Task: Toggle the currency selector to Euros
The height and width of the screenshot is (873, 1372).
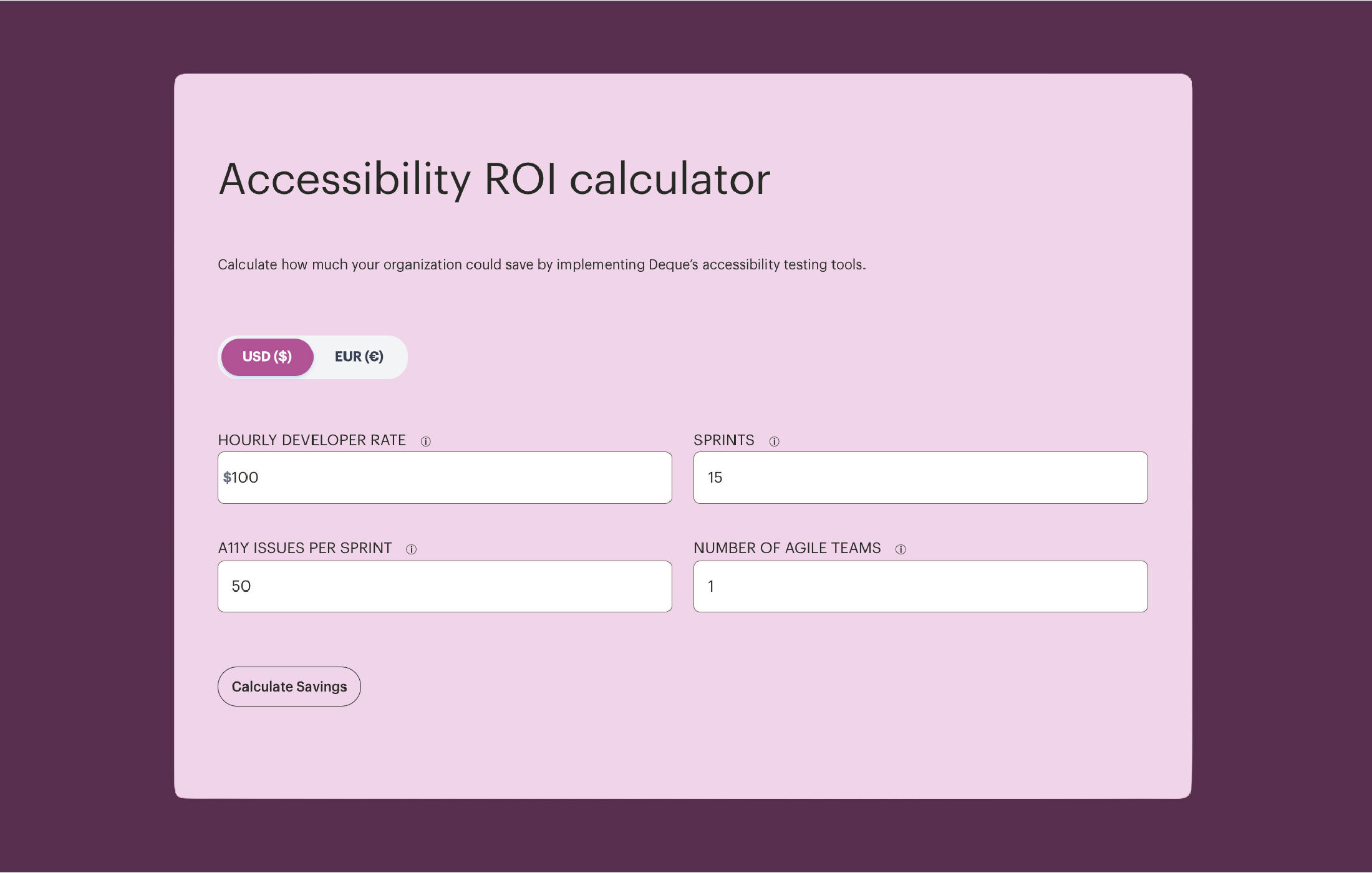Action: (x=359, y=357)
